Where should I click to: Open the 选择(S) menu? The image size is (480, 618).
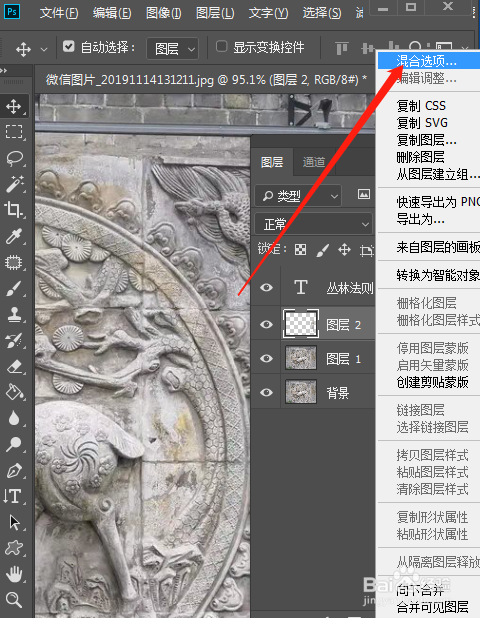pyautogui.click(x=322, y=13)
